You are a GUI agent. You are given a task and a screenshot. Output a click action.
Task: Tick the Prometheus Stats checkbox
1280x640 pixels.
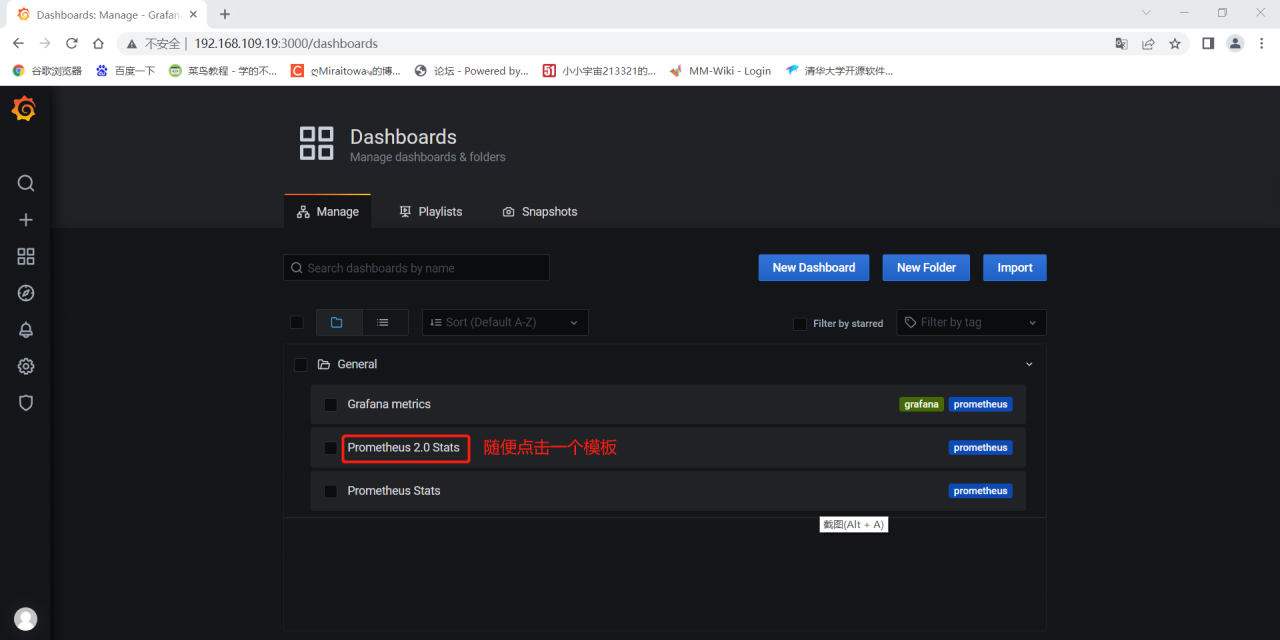click(x=331, y=491)
